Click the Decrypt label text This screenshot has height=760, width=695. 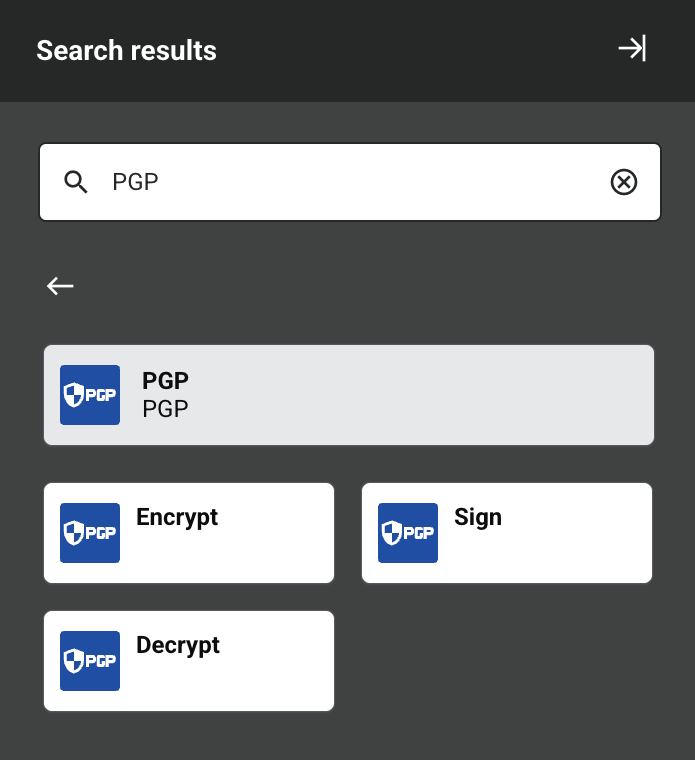pyautogui.click(x=178, y=645)
